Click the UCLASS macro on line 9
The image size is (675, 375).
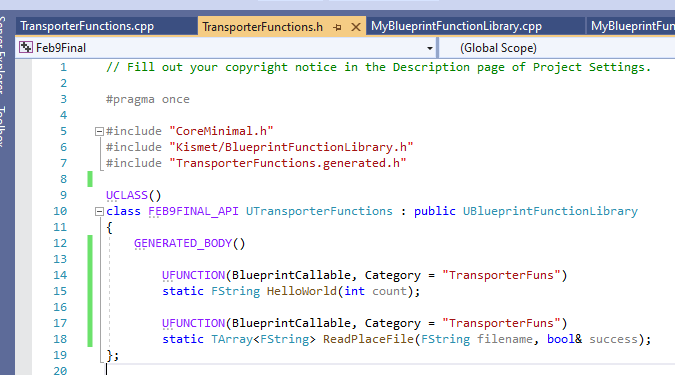tap(127, 195)
